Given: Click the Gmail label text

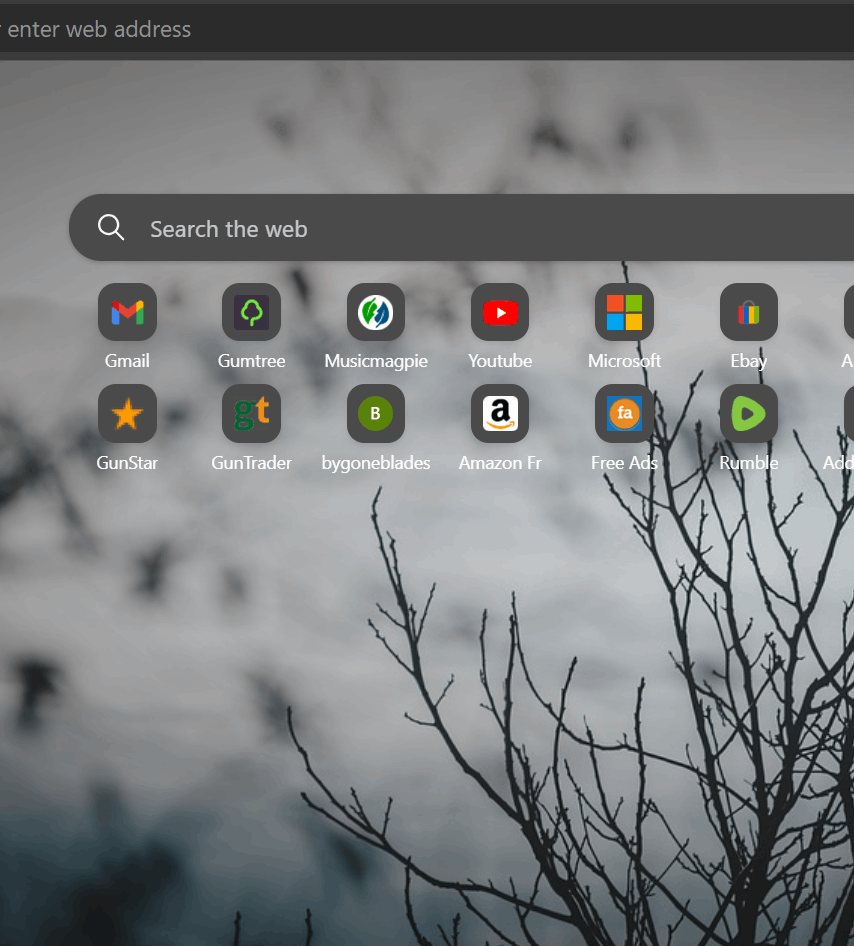Looking at the screenshot, I should pyautogui.click(x=127, y=361).
